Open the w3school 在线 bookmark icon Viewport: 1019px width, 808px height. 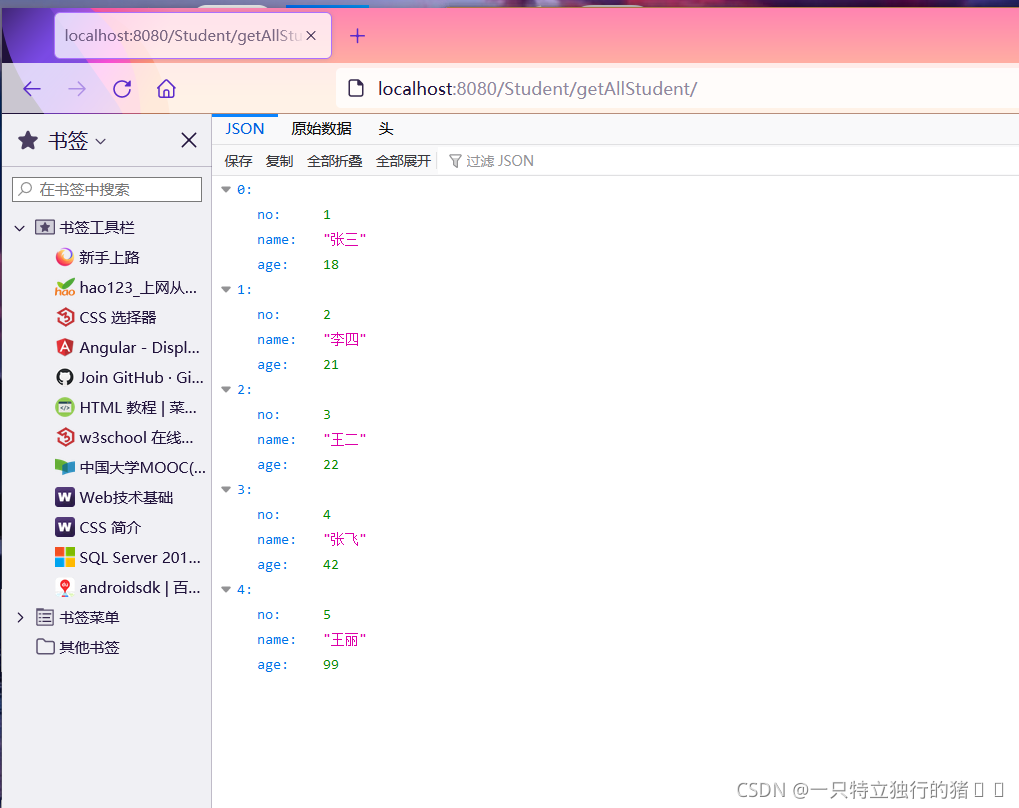[x=64, y=437]
